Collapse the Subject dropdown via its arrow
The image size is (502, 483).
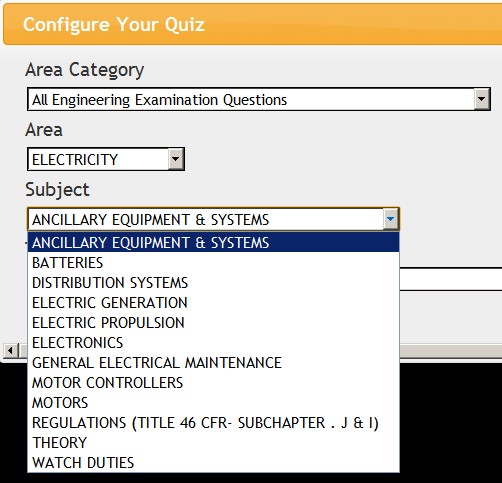(390, 219)
